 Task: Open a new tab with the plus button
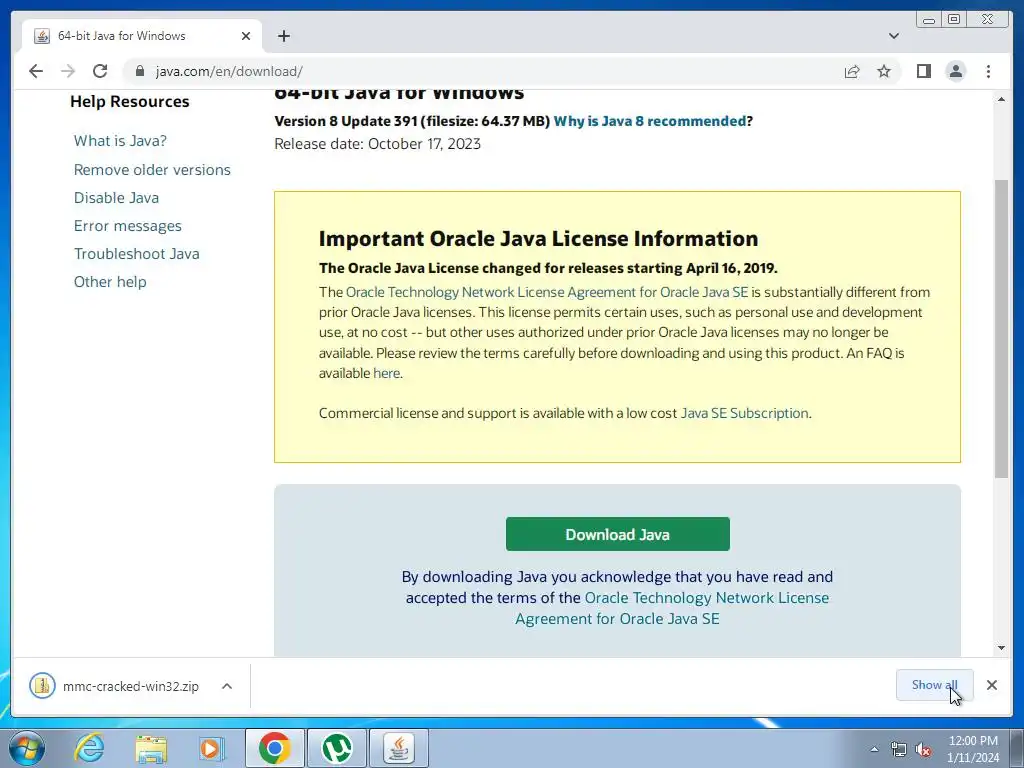coord(283,36)
